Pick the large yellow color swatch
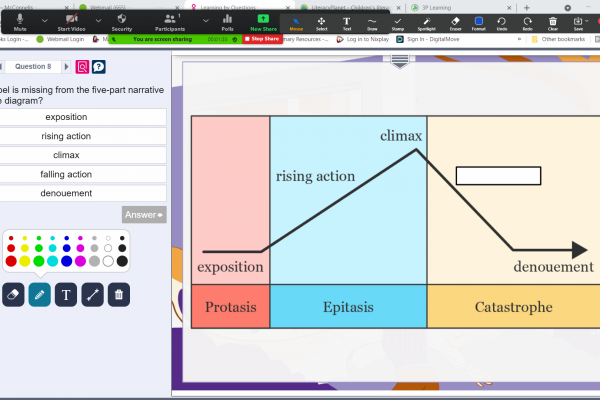This screenshot has width=600, height=400. point(24,261)
